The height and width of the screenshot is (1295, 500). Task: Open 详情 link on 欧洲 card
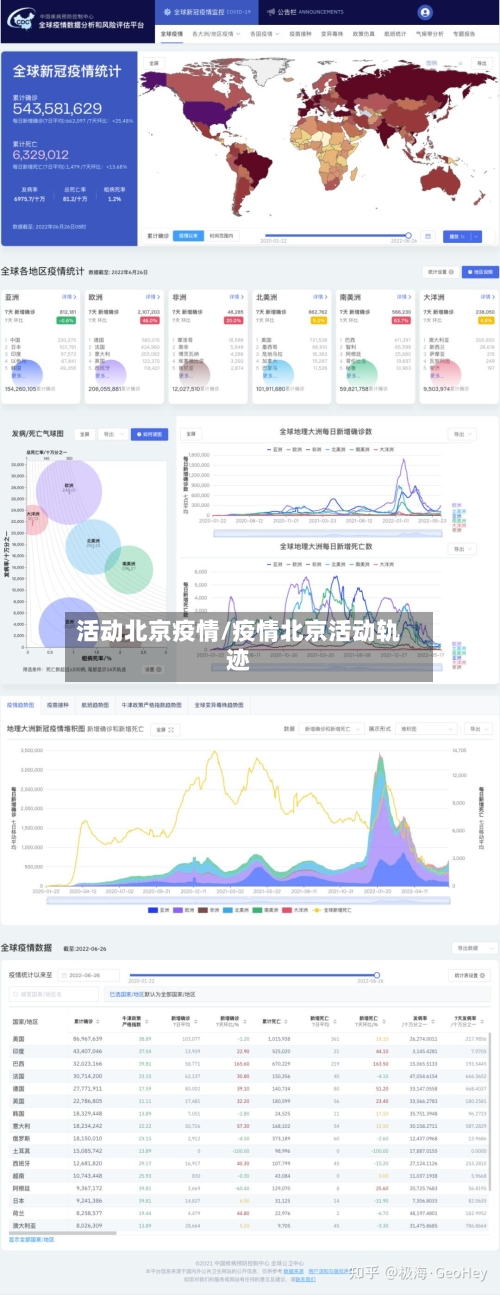click(x=152, y=297)
